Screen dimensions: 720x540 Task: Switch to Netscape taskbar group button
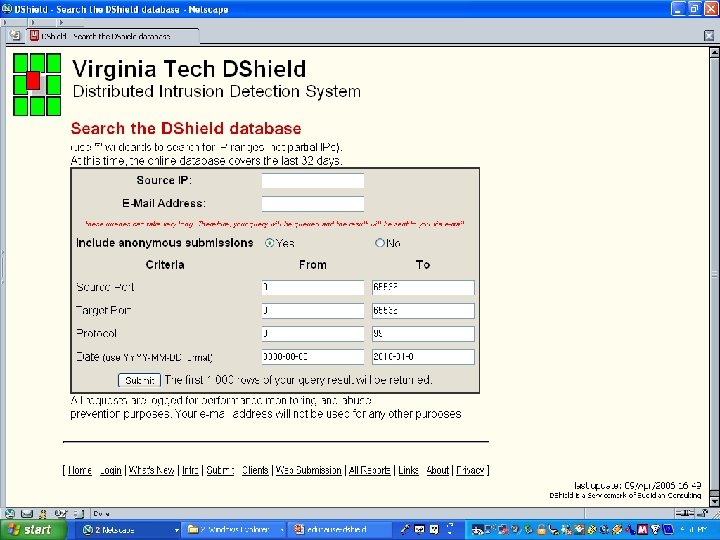pos(130,530)
